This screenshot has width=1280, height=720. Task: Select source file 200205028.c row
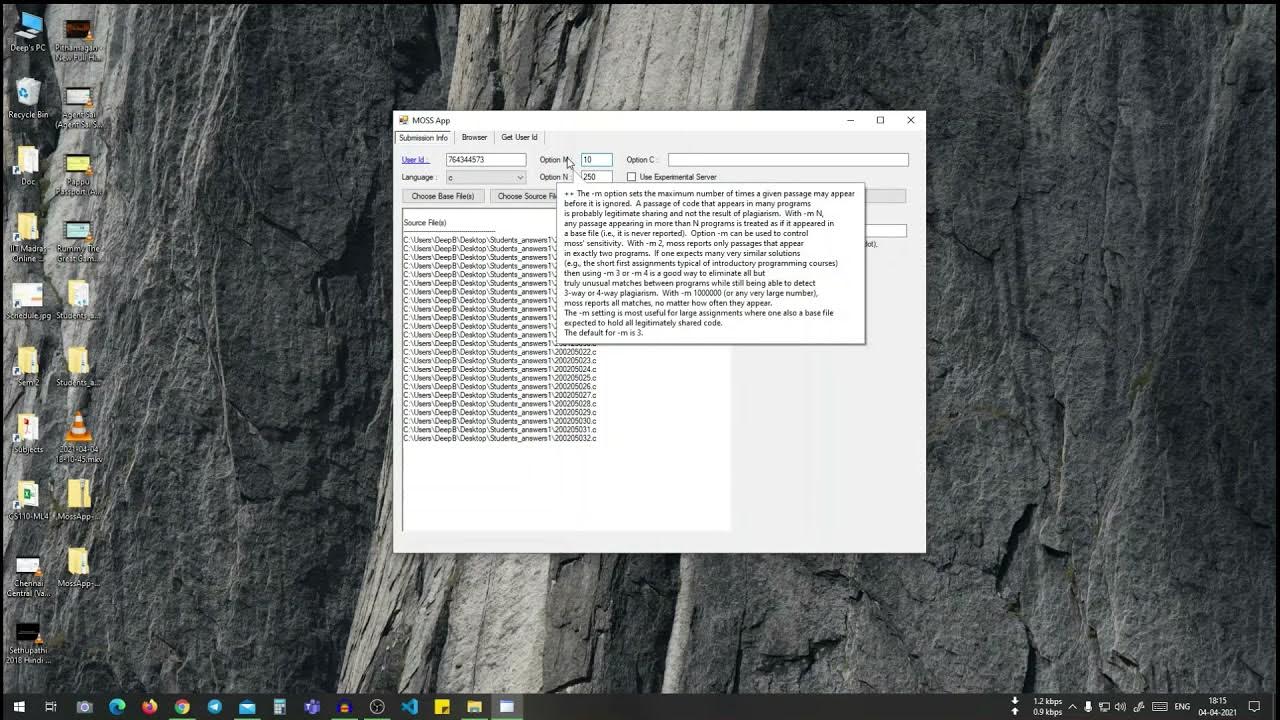click(500, 404)
